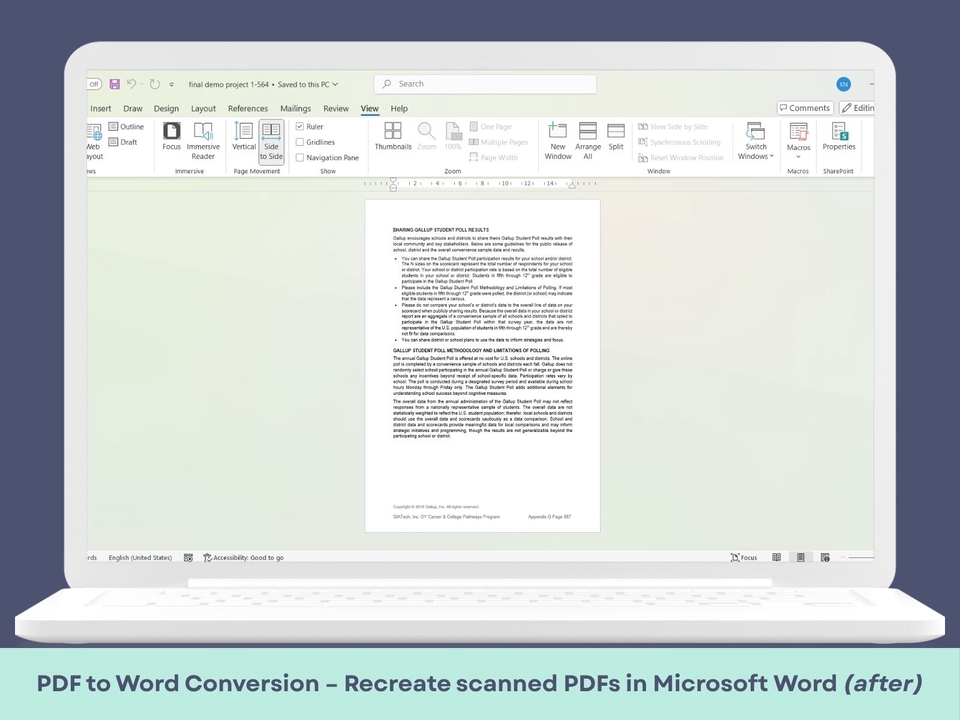
Task: Split the document window
Action: (616, 137)
